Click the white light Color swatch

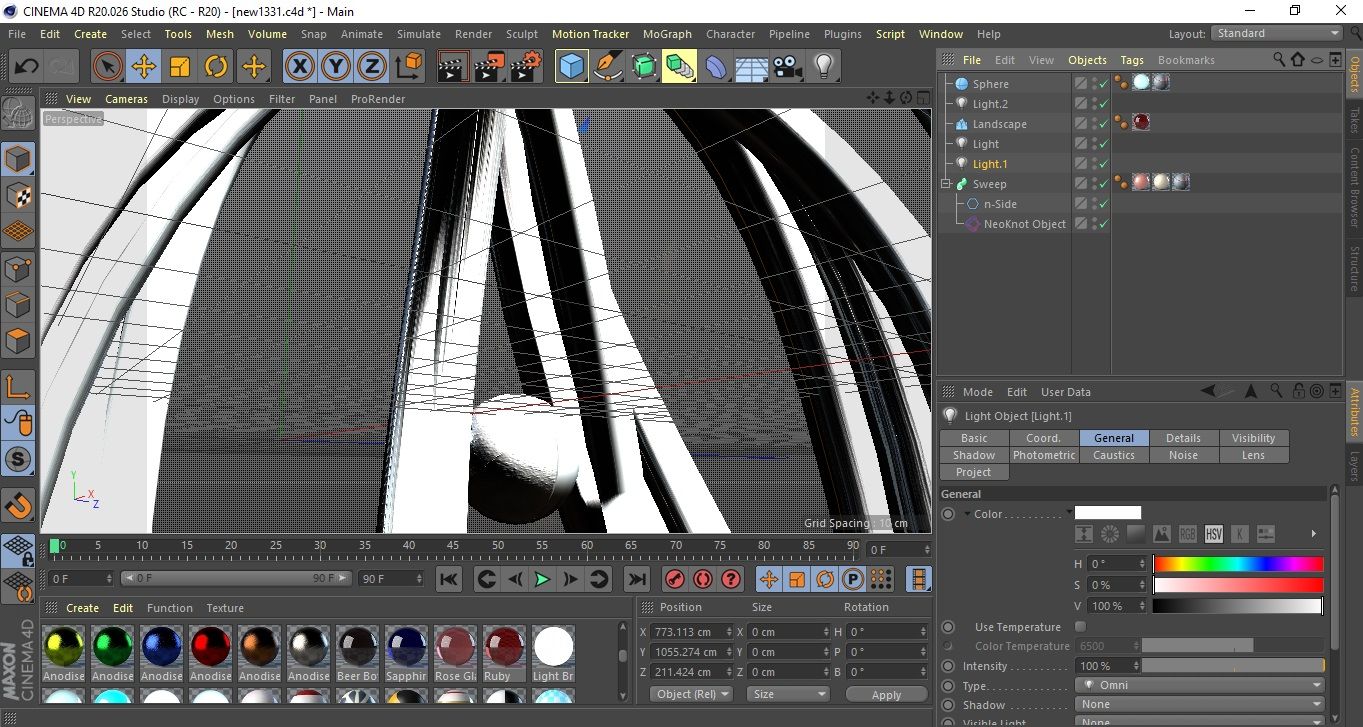click(x=1108, y=513)
